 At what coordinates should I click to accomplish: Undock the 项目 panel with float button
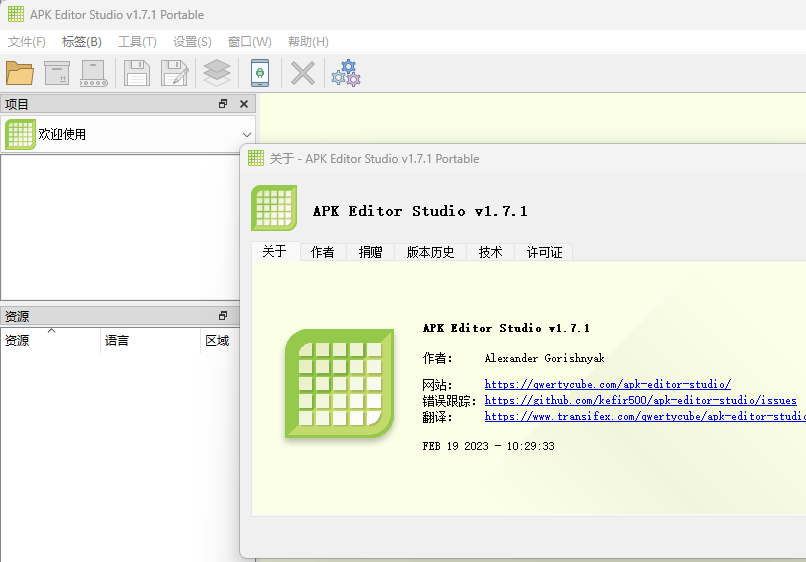pyautogui.click(x=223, y=104)
